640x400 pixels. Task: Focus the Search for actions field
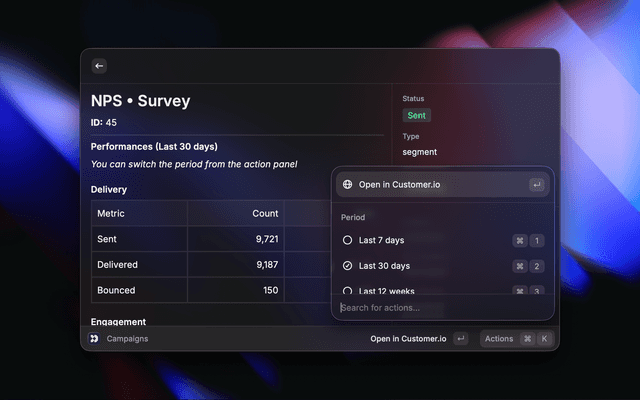[x=440, y=308]
